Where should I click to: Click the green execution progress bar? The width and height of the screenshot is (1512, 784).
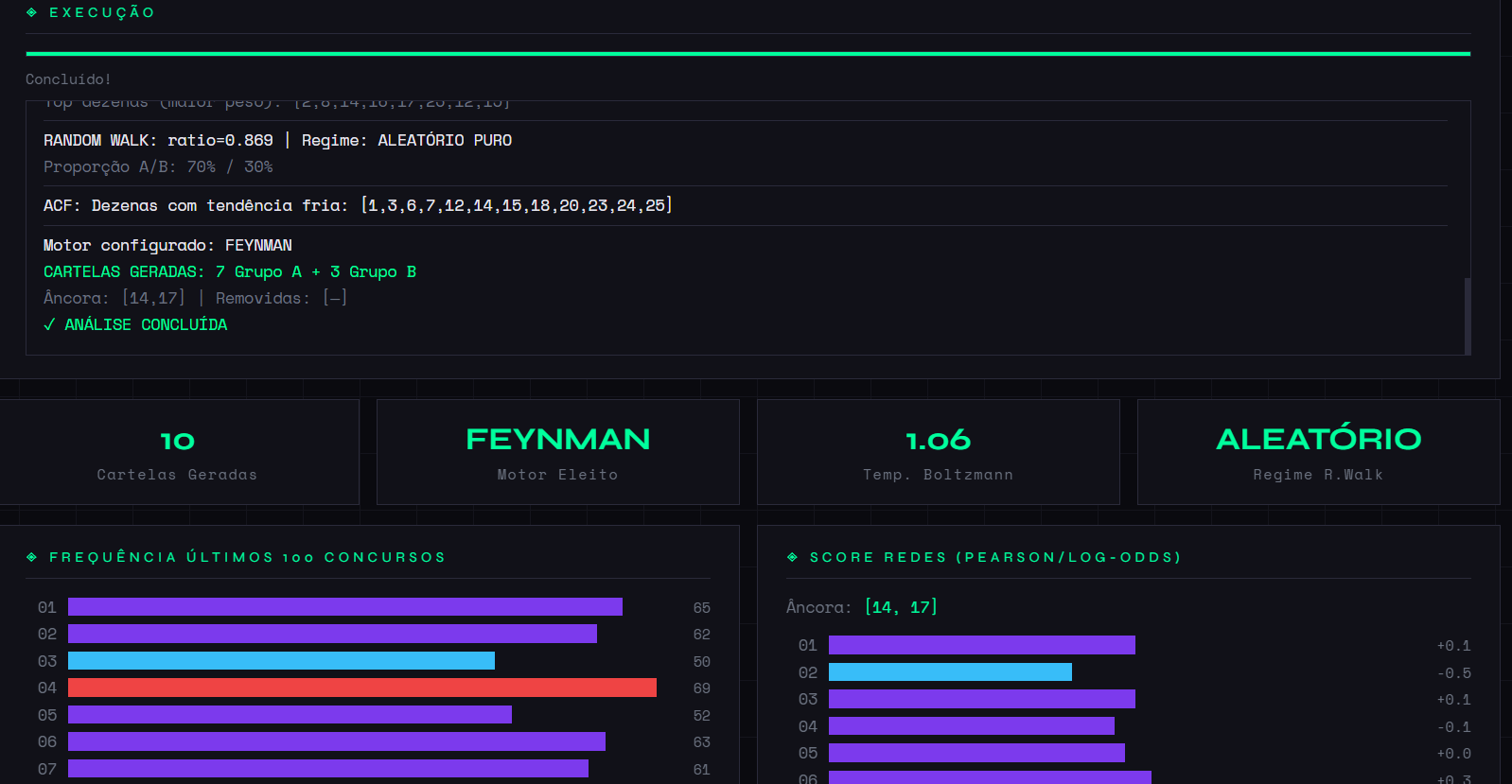coord(747,54)
